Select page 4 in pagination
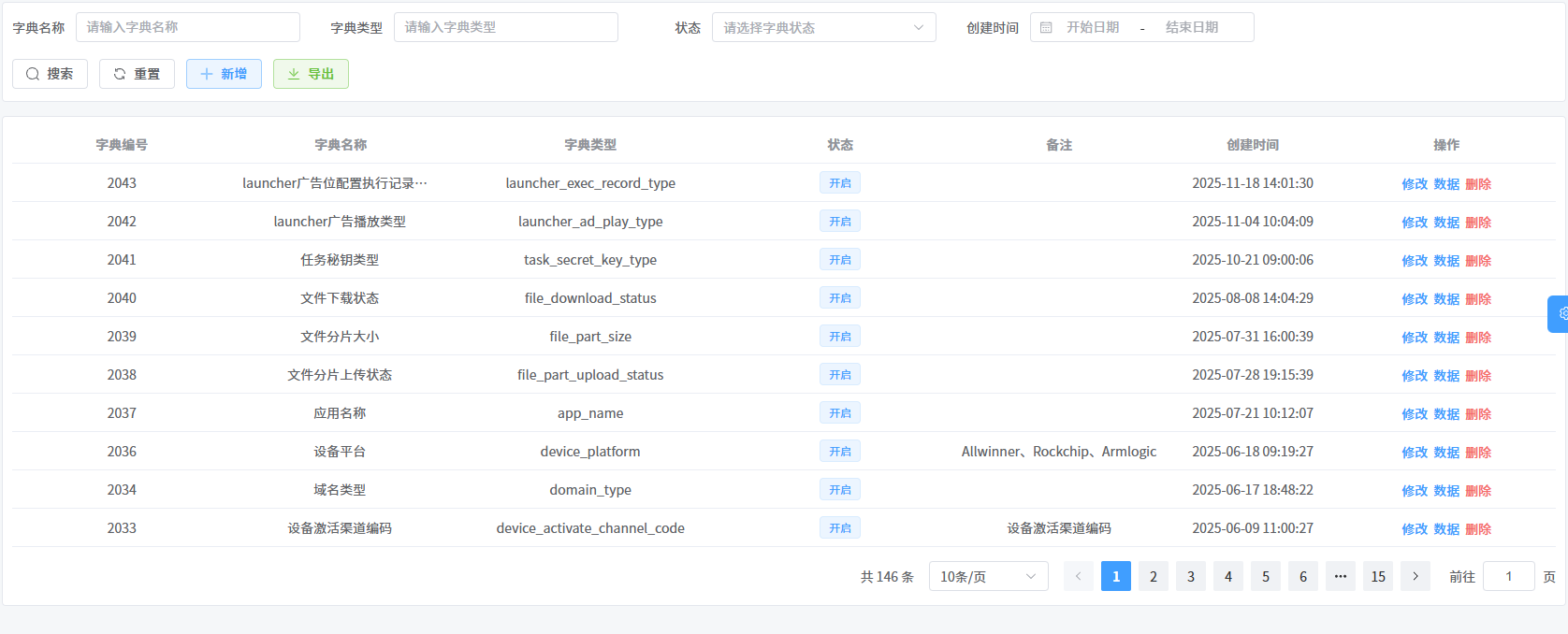The width and height of the screenshot is (1568, 634). pos(1228,576)
